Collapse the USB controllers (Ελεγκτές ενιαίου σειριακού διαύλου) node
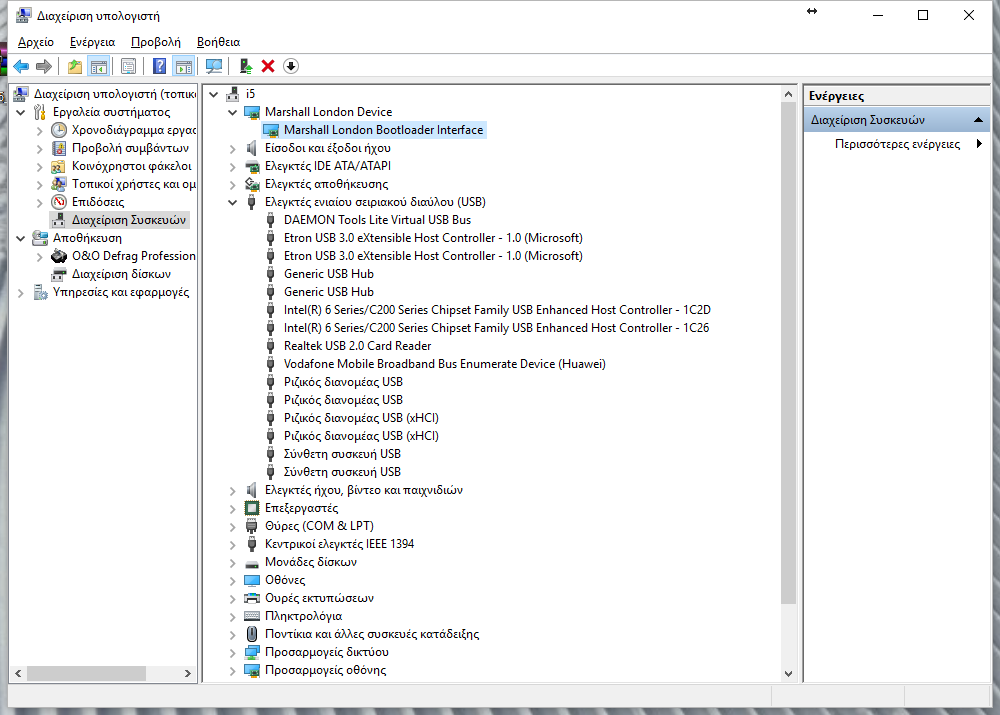Image resolution: width=1000 pixels, height=715 pixels. (x=233, y=202)
